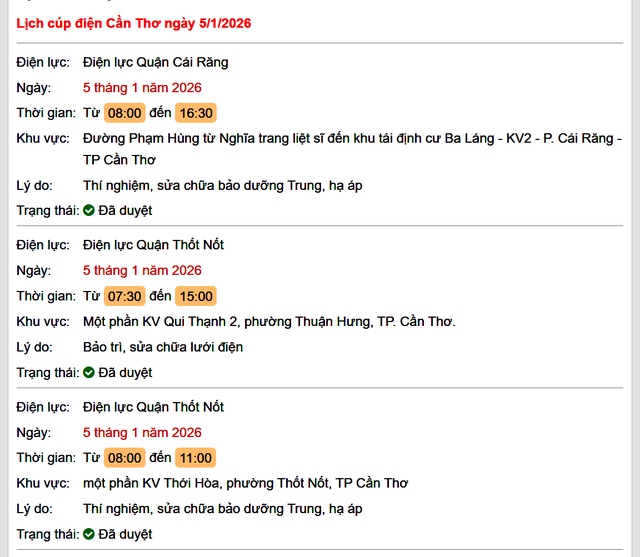Click the red date in the Thới Hòa entry
640x557 pixels.
click(x=142, y=432)
